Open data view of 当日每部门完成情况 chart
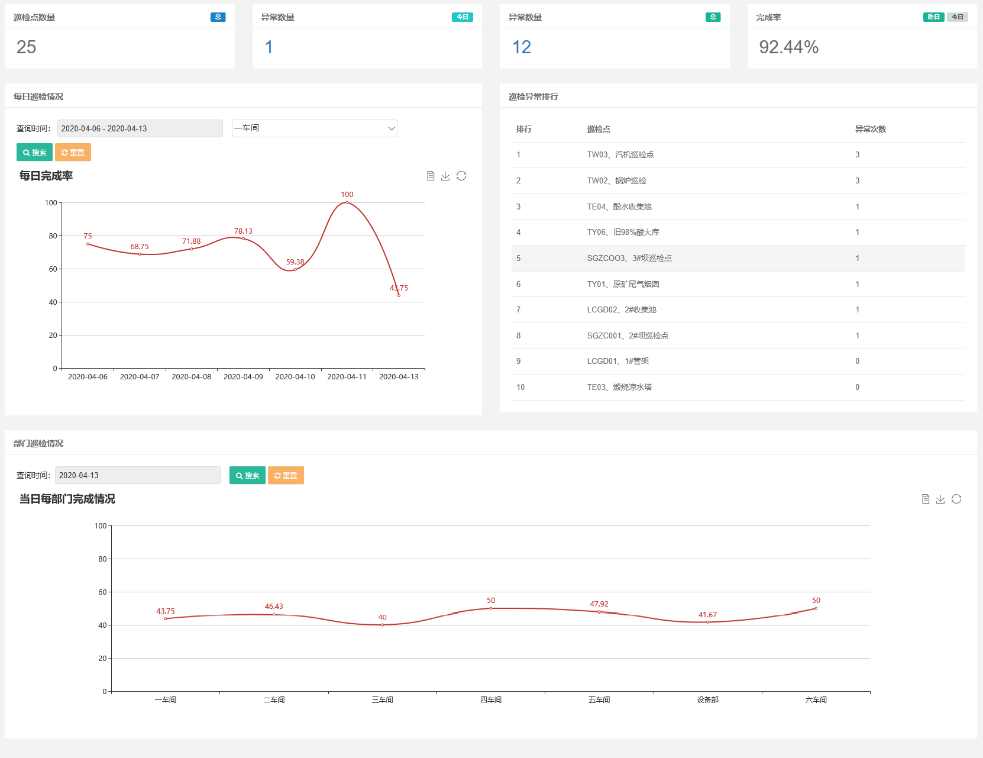The height and width of the screenshot is (758, 983). (x=926, y=499)
